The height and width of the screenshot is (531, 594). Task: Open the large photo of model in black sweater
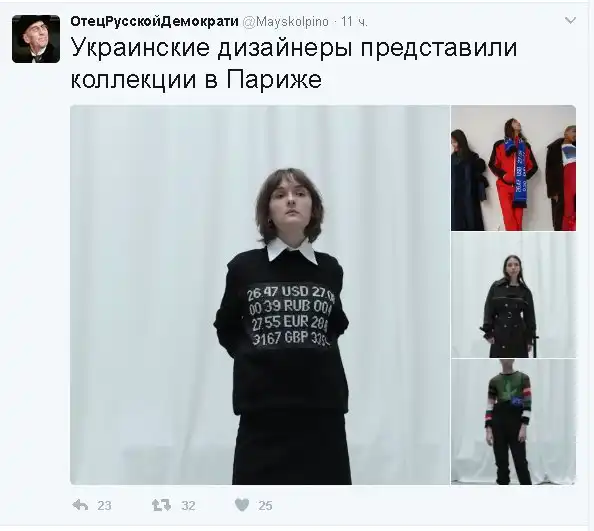click(x=260, y=295)
